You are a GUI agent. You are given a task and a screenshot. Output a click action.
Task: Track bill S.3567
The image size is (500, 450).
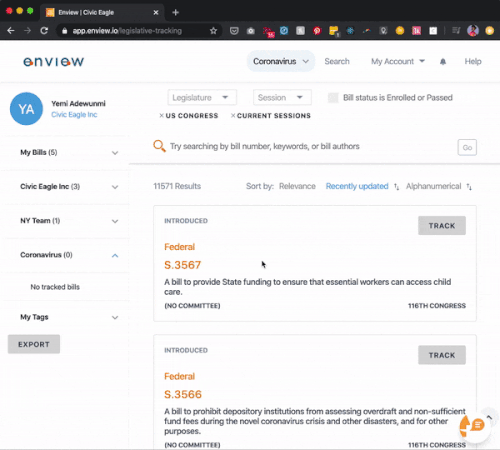coord(442,226)
